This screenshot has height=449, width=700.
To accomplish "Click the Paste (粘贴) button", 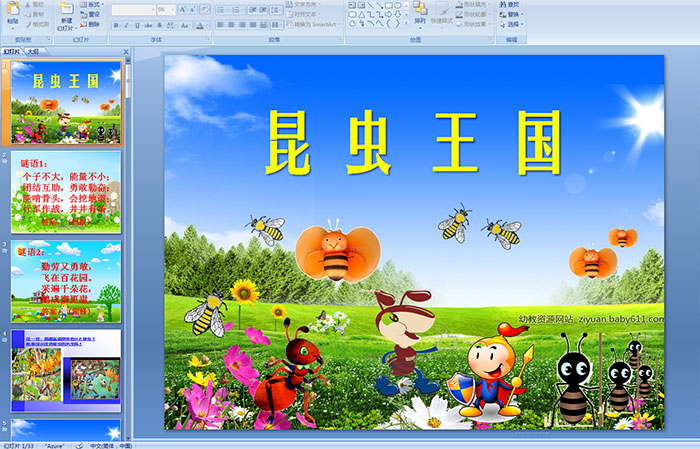I will click(13, 16).
